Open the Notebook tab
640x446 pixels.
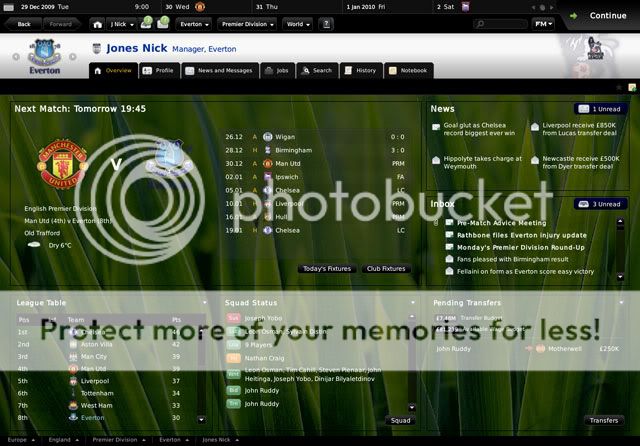pyautogui.click(x=407, y=71)
